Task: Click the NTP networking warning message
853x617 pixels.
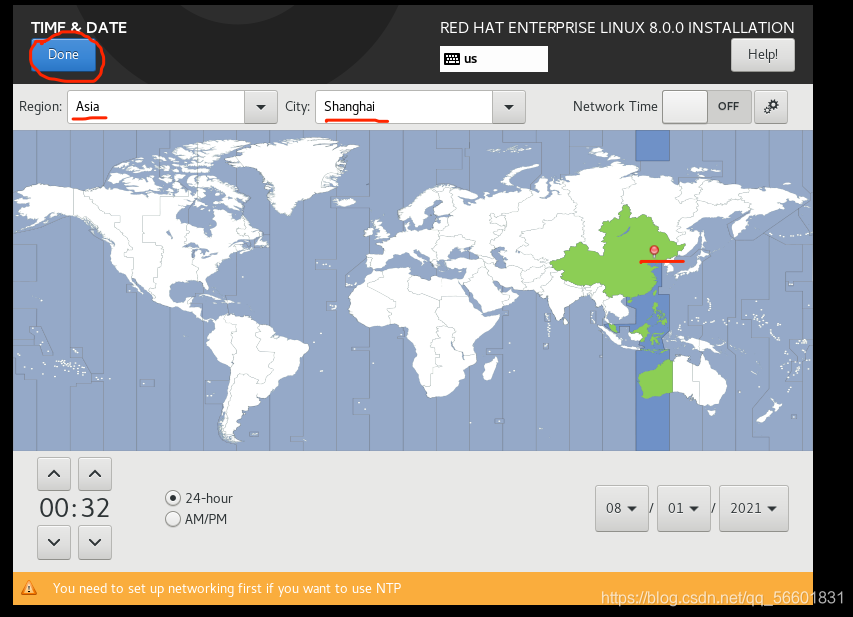Action: (227, 588)
